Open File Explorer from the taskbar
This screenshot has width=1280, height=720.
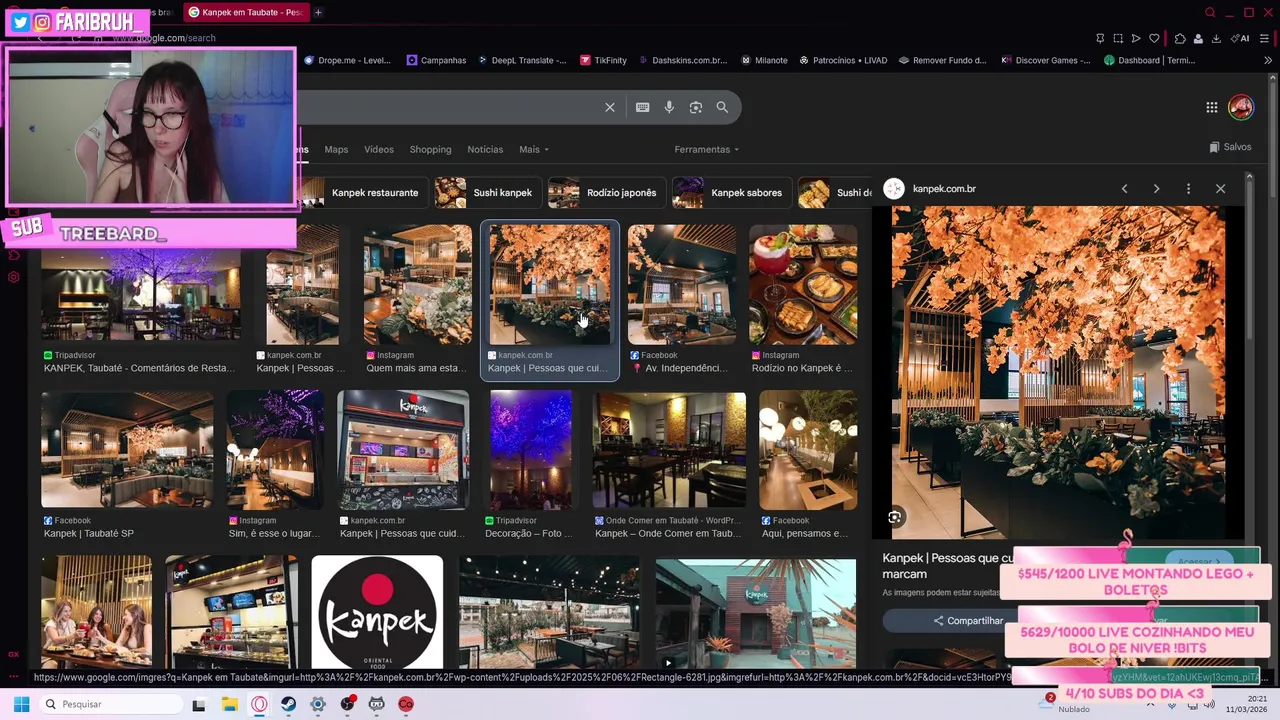(229, 704)
